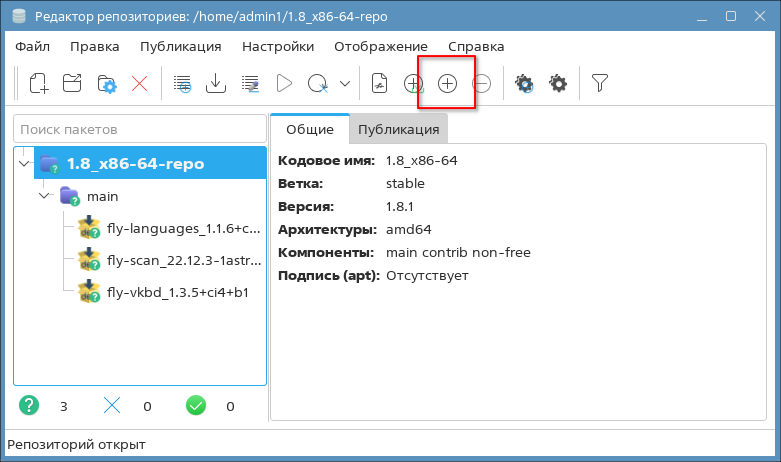Open the Публикация menu
This screenshot has width=781, height=462.
(180, 46)
